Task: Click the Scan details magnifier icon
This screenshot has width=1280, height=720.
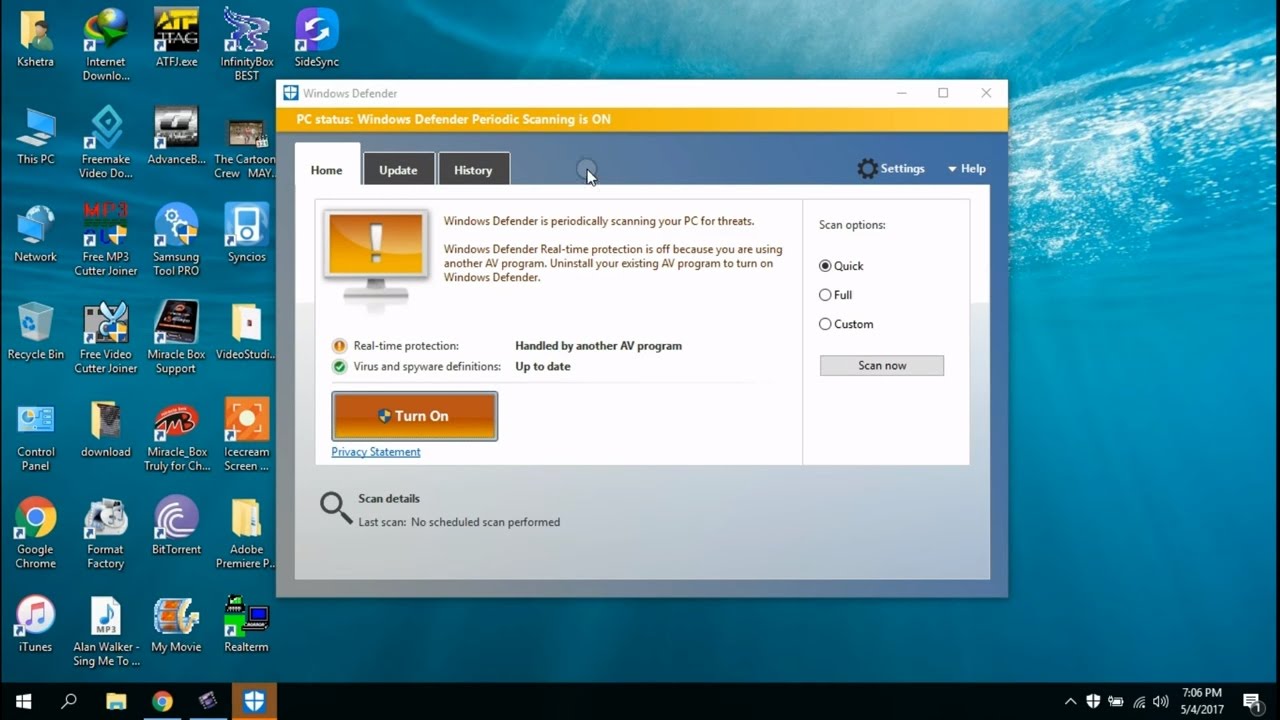Action: tap(336, 508)
